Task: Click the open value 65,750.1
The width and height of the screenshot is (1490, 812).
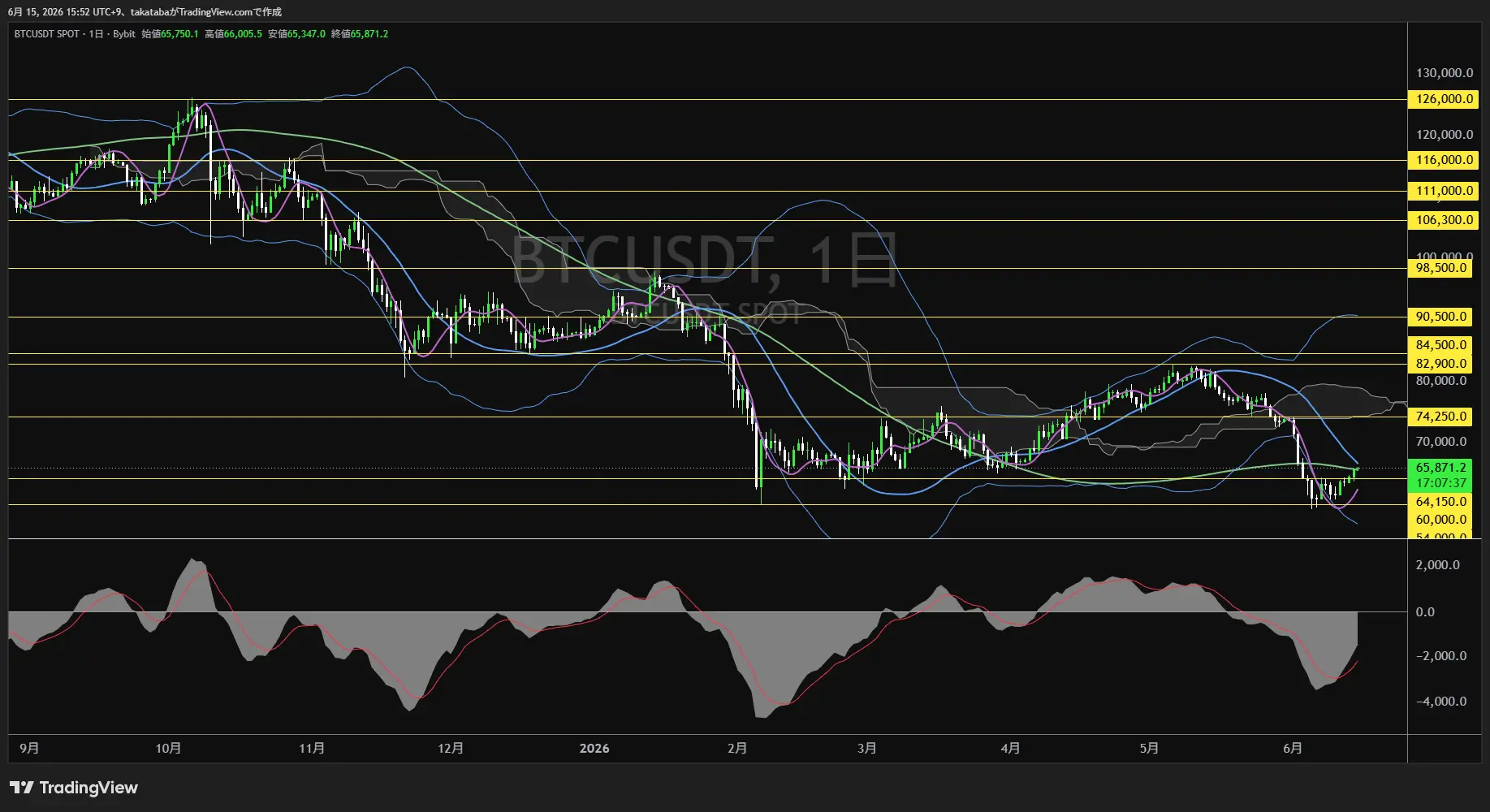Action: click(179, 34)
